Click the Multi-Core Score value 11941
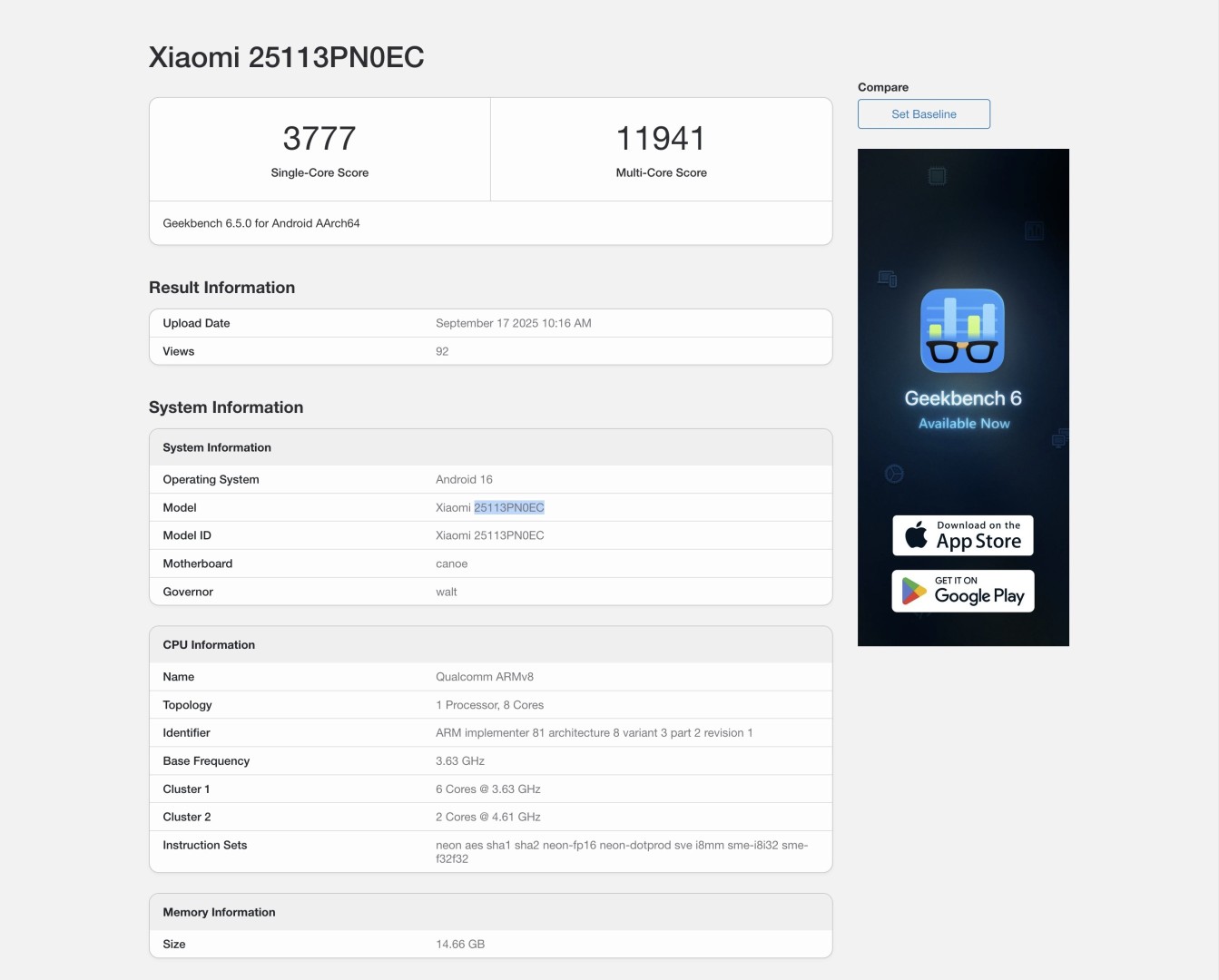This screenshot has width=1219, height=980. [661, 139]
